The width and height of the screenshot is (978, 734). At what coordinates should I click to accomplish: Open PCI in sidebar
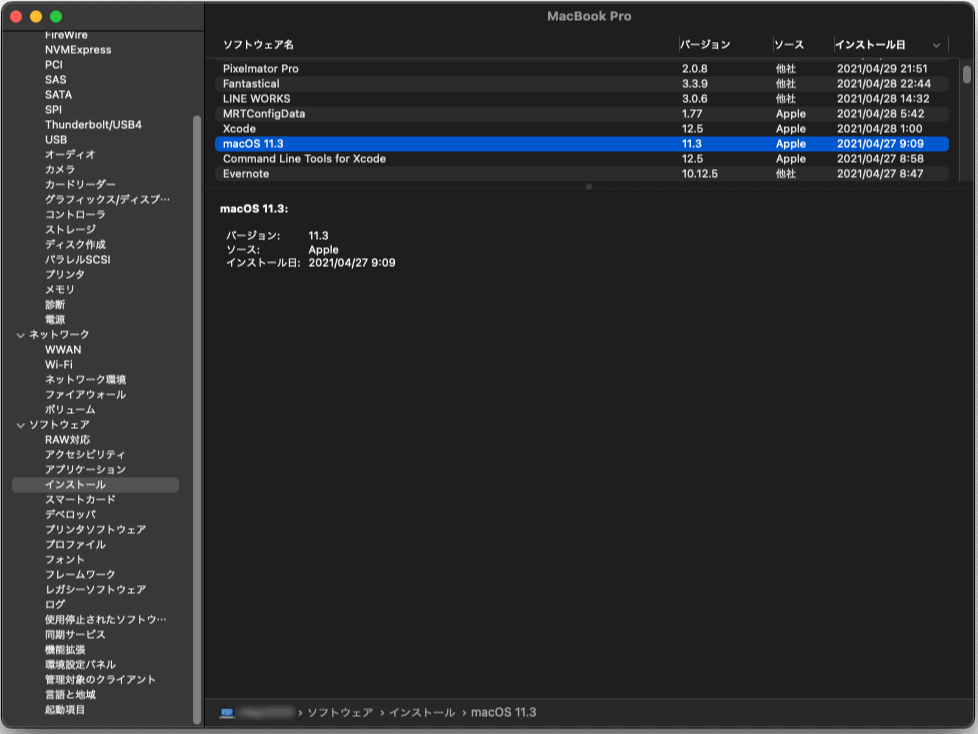coord(54,65)
